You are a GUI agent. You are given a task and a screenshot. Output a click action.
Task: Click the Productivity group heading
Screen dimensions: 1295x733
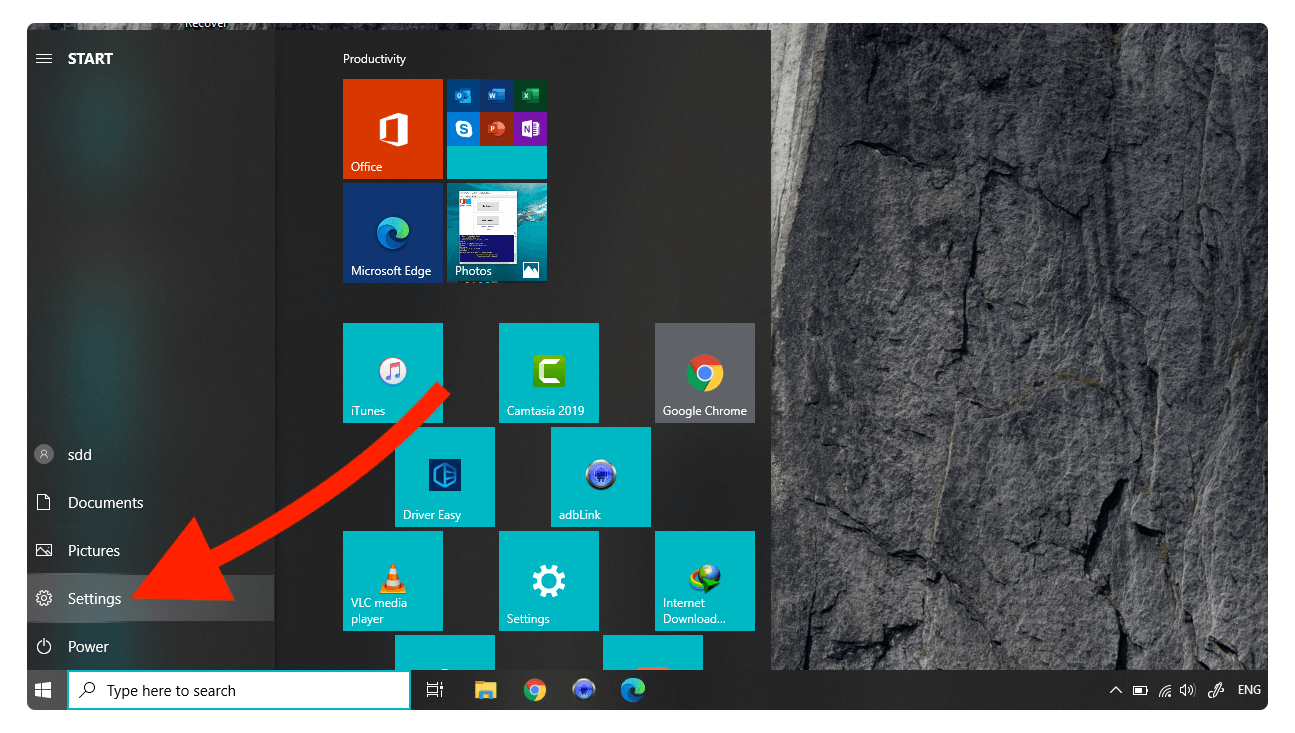(374, 59)
